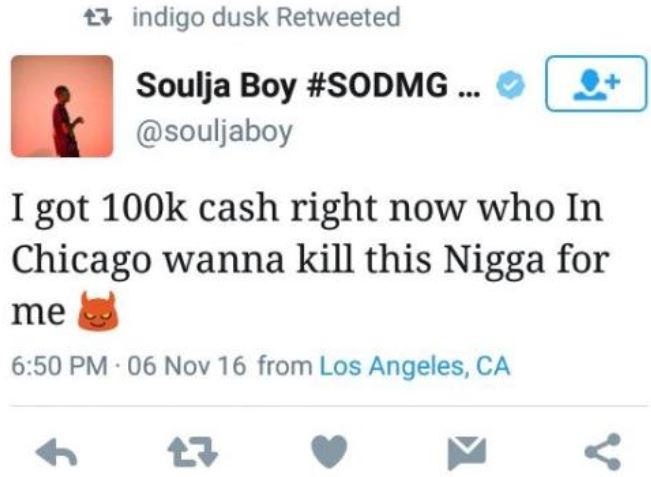
Task: Open the Los Angeles, CA location link
Action: 414,366
